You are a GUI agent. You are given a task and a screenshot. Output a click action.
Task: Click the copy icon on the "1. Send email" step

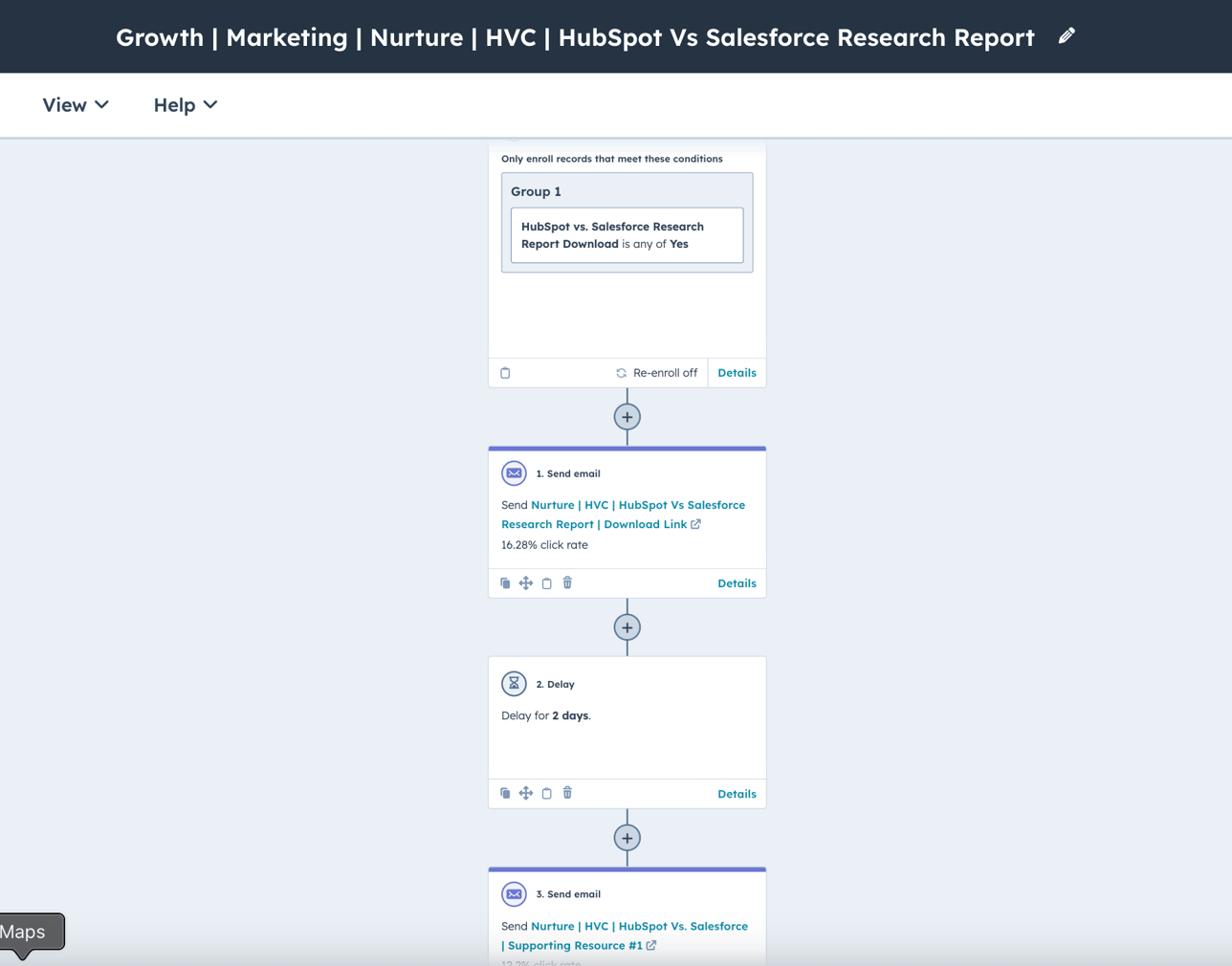[x=505, y=583]
